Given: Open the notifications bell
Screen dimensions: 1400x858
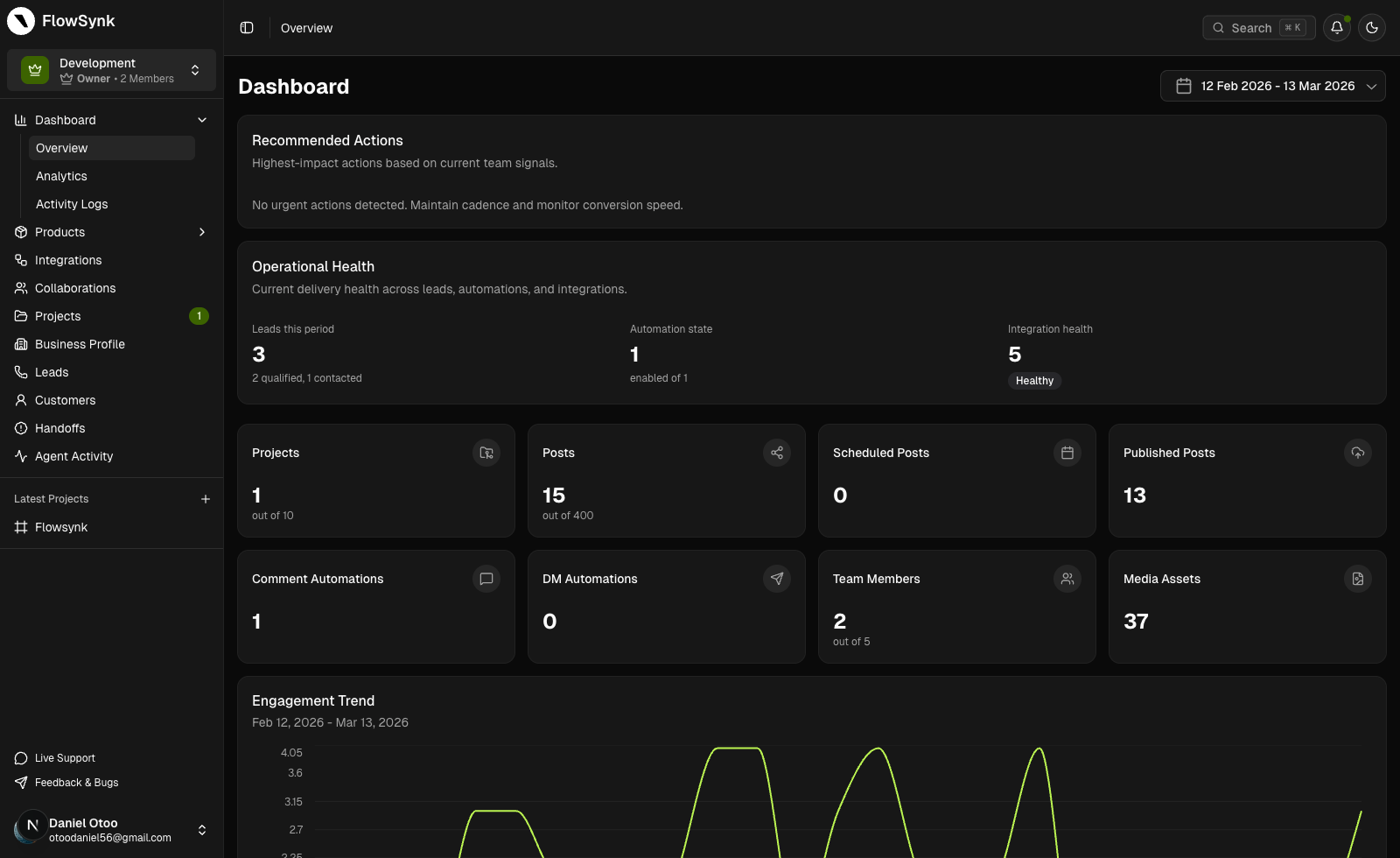Looking at the screenshot, I should point(1337,27).
